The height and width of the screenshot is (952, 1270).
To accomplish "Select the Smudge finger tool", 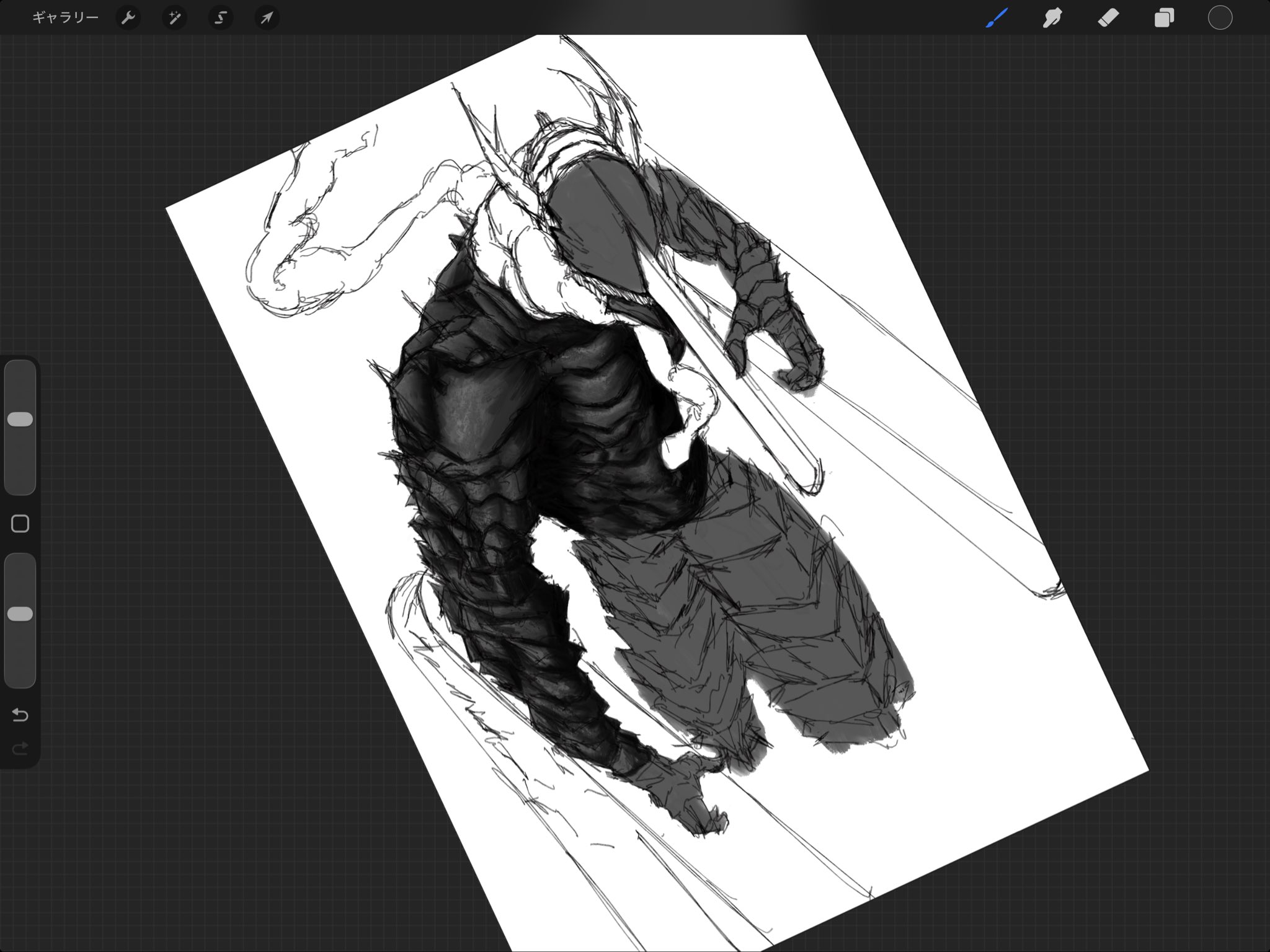I will pos(1052,18).
